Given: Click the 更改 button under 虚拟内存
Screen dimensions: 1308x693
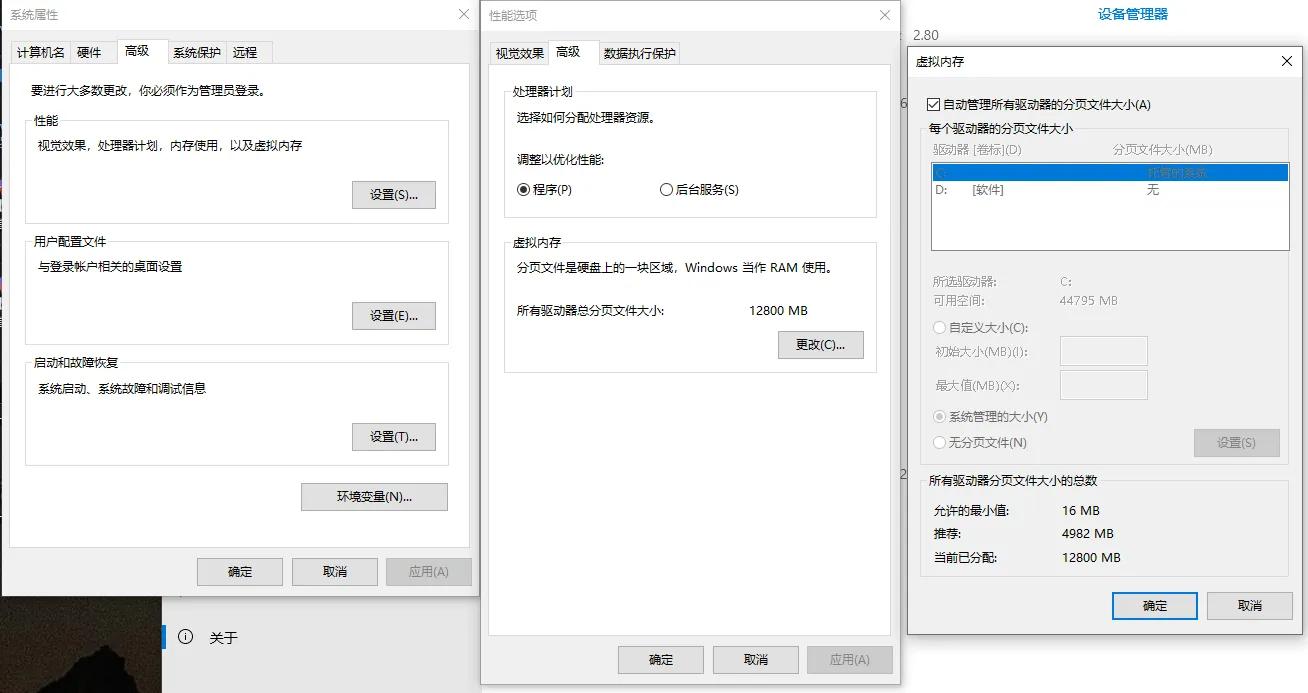Looking at the screenshot, I should [x=820, y=345].
